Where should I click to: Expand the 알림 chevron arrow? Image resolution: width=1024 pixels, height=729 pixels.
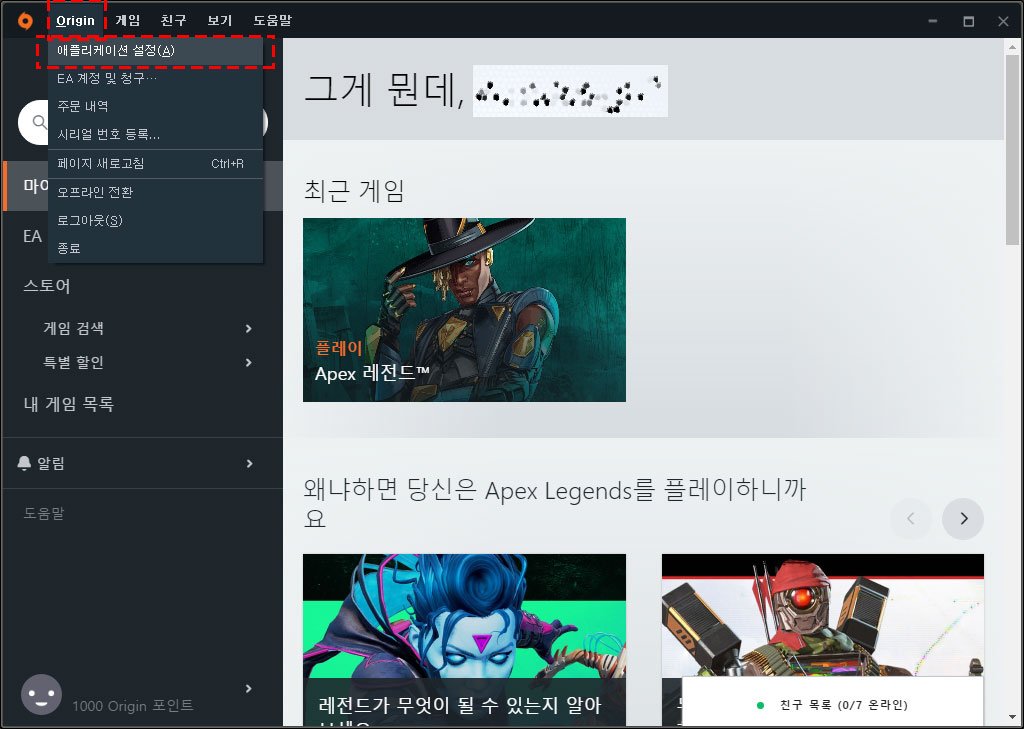[x=249, y=464]
